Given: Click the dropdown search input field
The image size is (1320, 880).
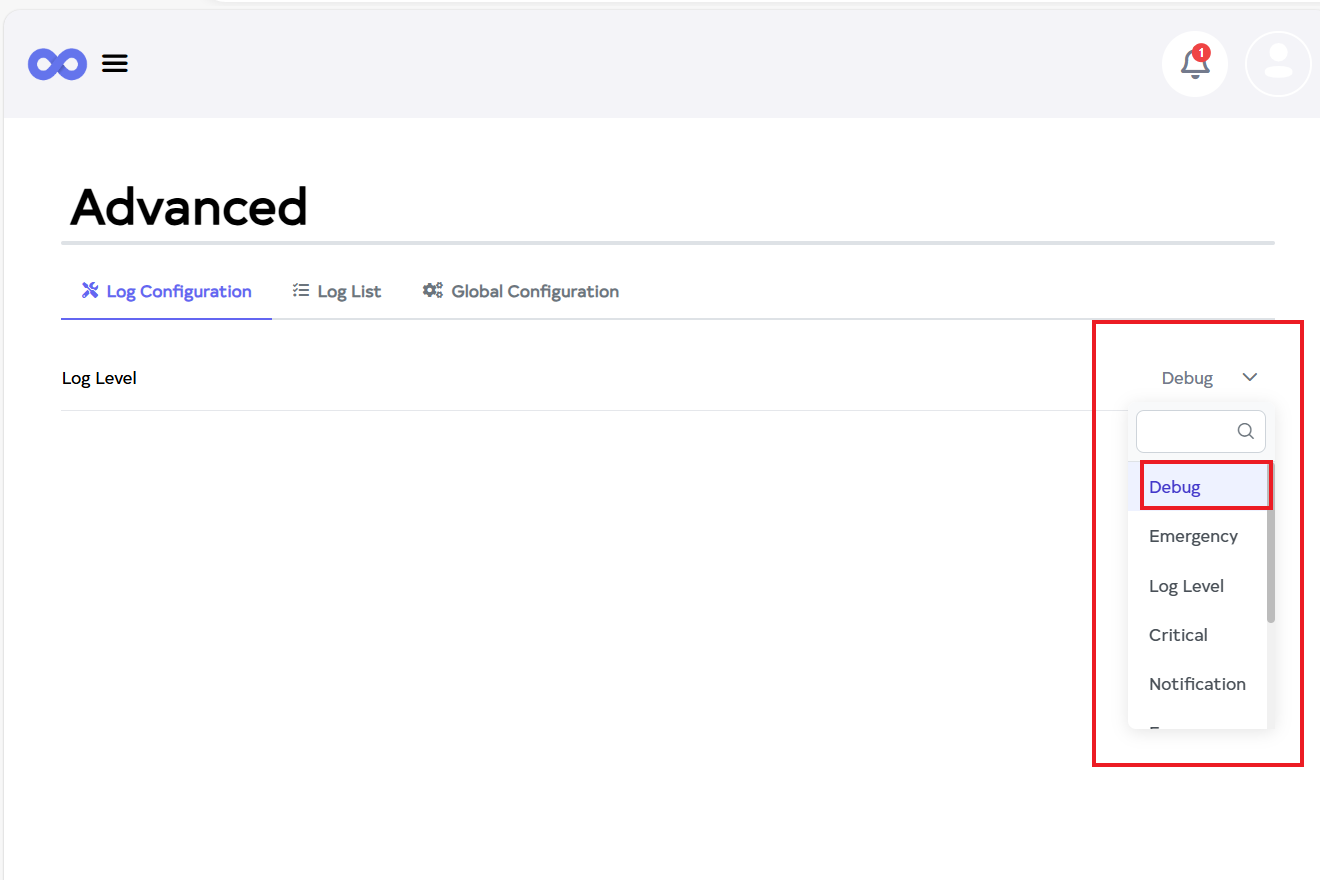Looking at the screenshot, I should pyautogui.click(x=1187, y=431).
